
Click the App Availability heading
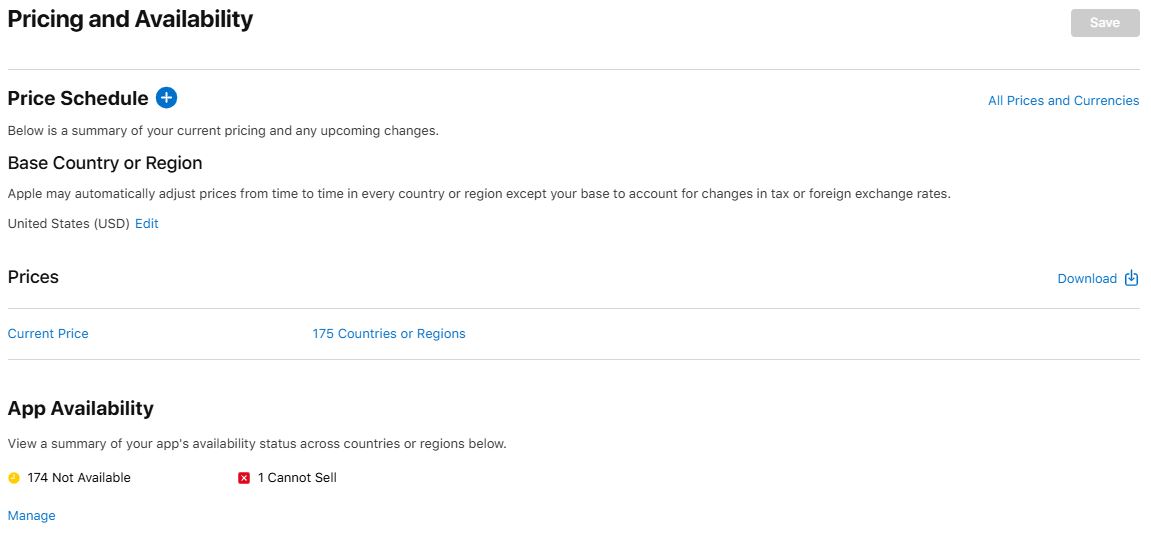pyautogui.click(x=81, y=408)
